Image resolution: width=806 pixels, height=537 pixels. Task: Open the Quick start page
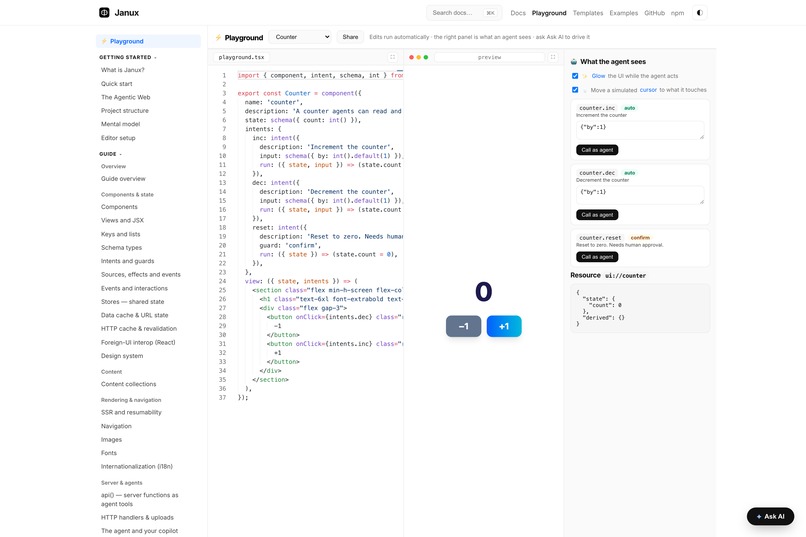117,84
